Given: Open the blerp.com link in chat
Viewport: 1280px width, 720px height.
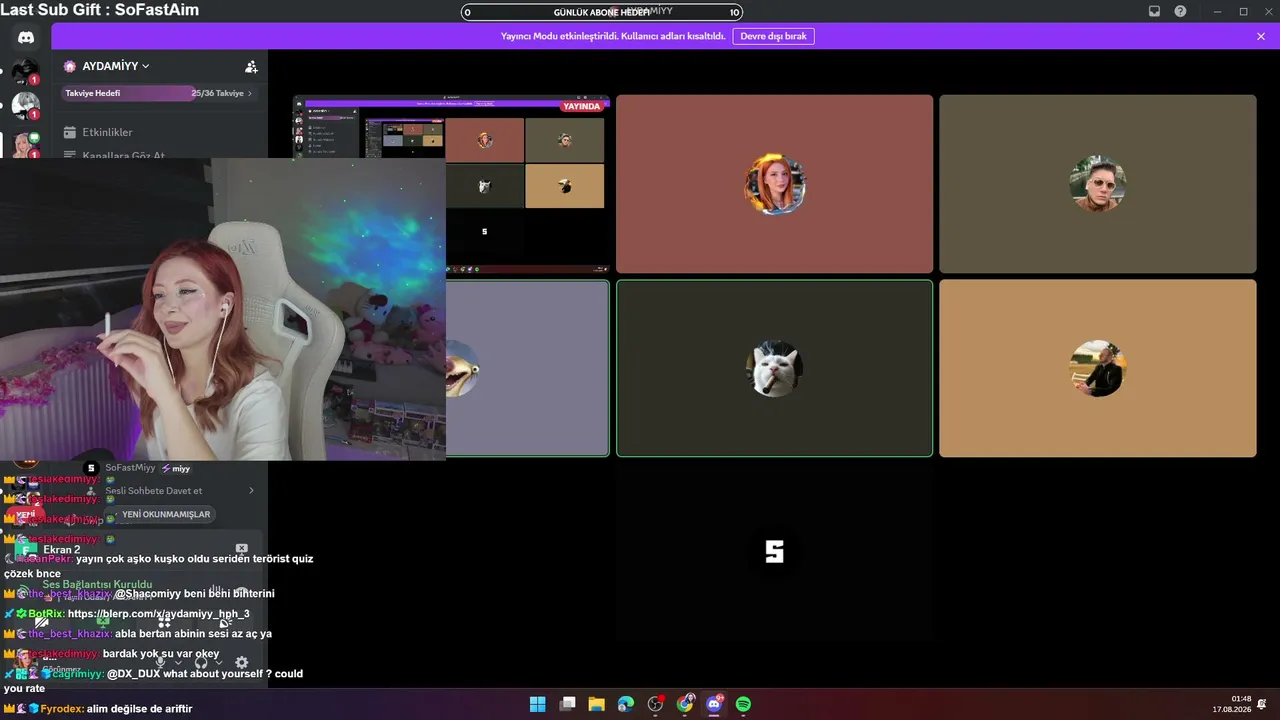Looking at the screenshot, I should (159, 614).
